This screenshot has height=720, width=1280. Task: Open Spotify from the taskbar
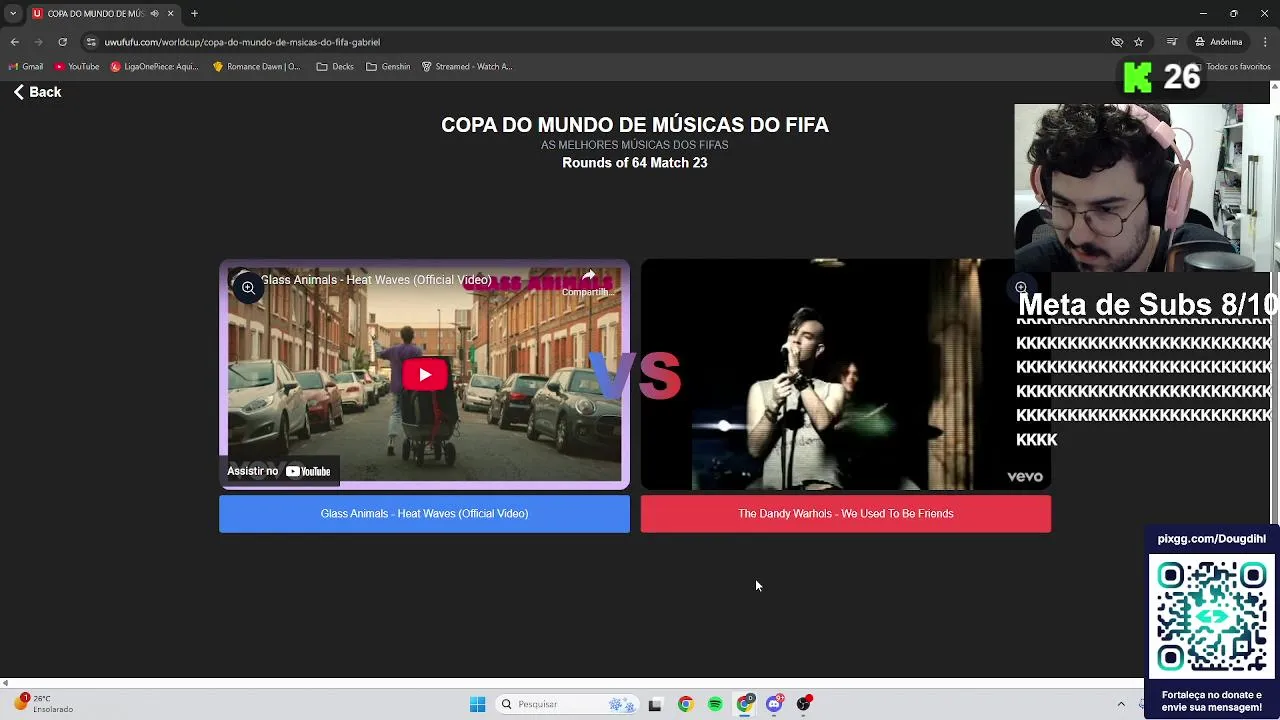coord(715,704)
